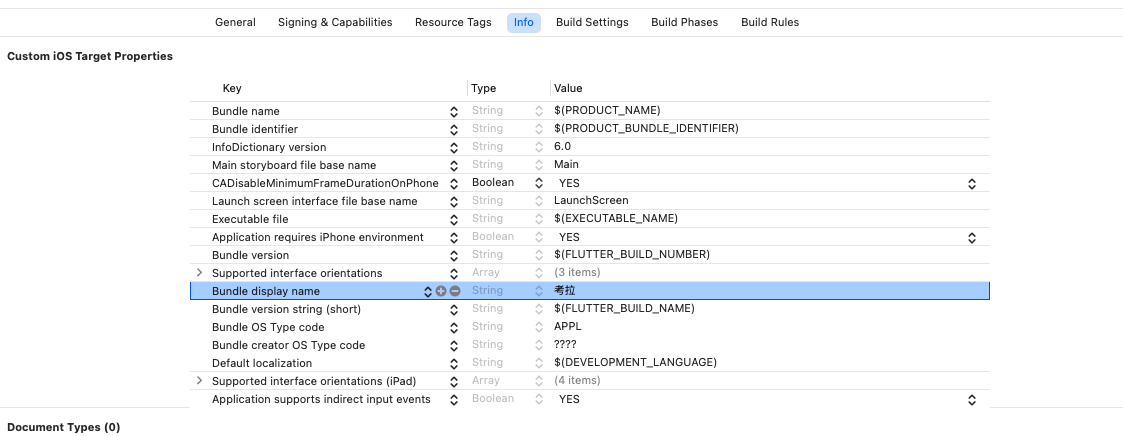
Task: Select the Build Phases tab
Action: click(x=684, y=22)
